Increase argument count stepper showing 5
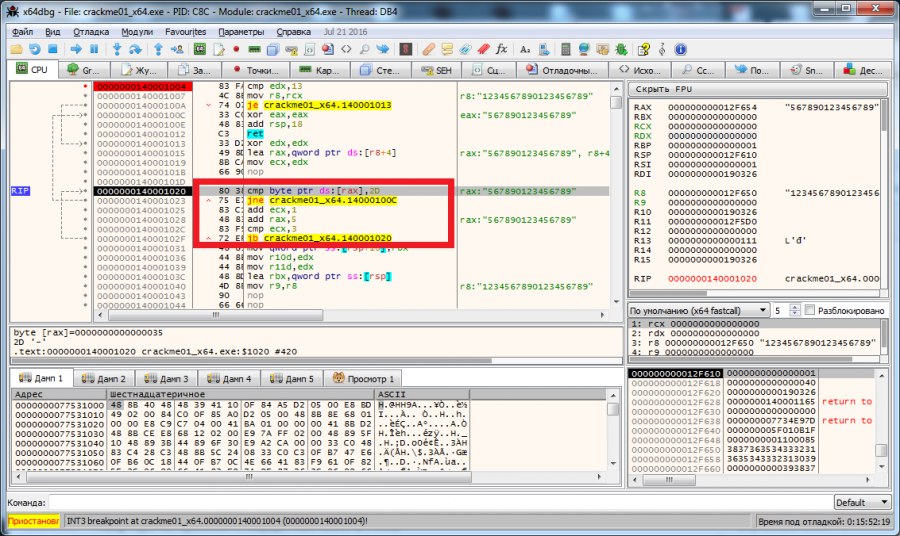The image size is (900, 536). click(x=795, y=308)
